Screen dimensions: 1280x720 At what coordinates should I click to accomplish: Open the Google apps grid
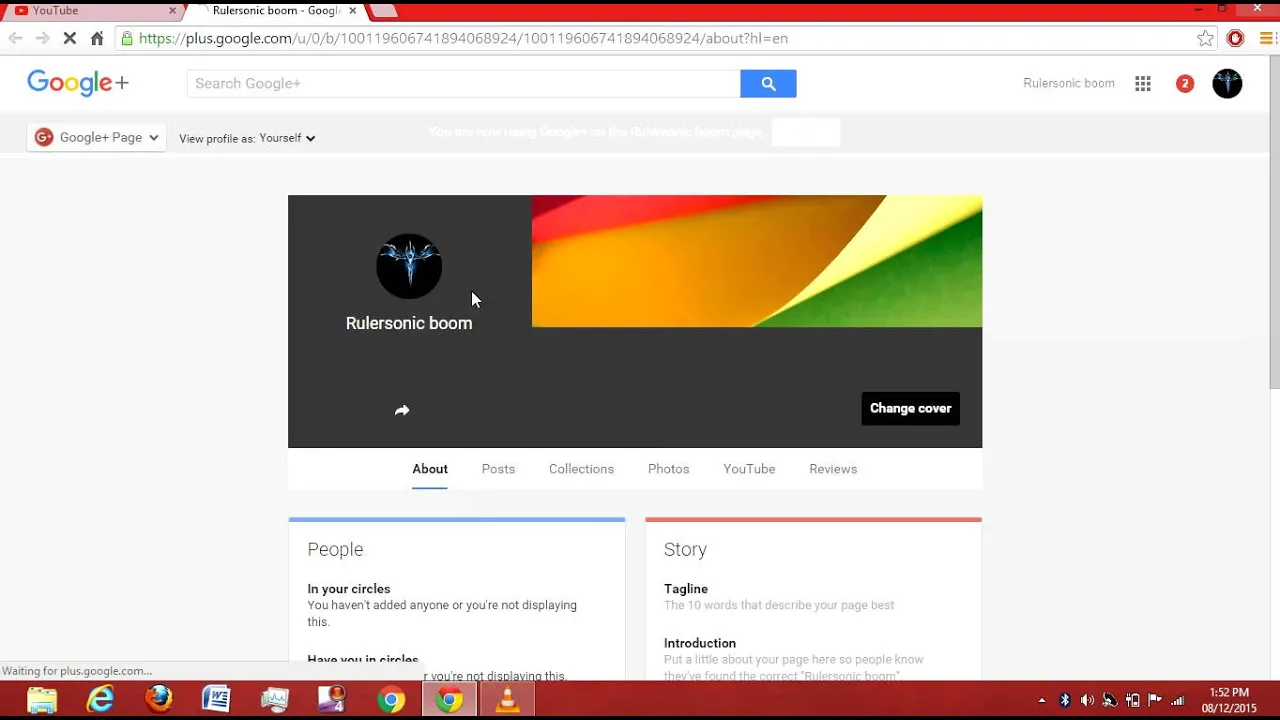point(1143,84)
